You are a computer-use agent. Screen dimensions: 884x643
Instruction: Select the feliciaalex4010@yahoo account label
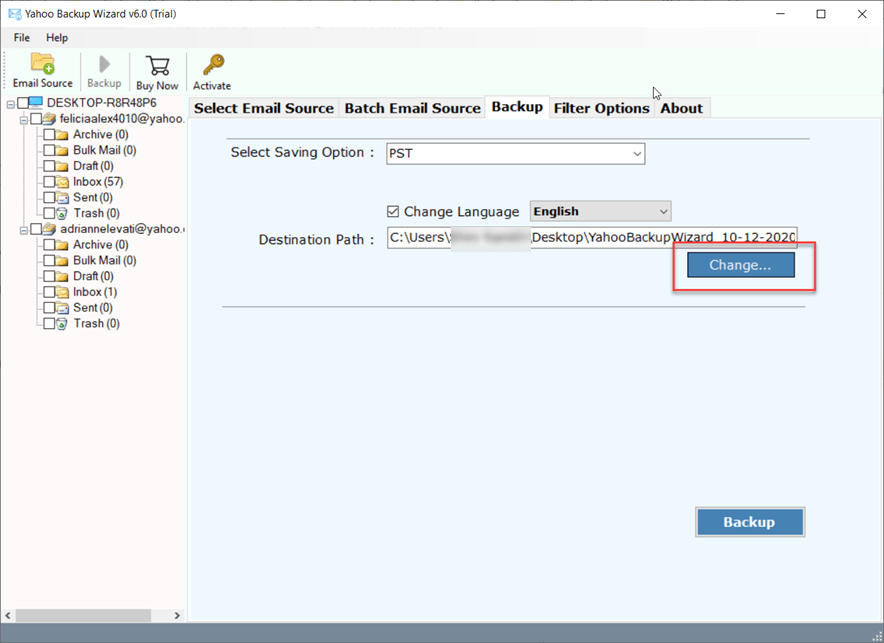click(122, 118)
